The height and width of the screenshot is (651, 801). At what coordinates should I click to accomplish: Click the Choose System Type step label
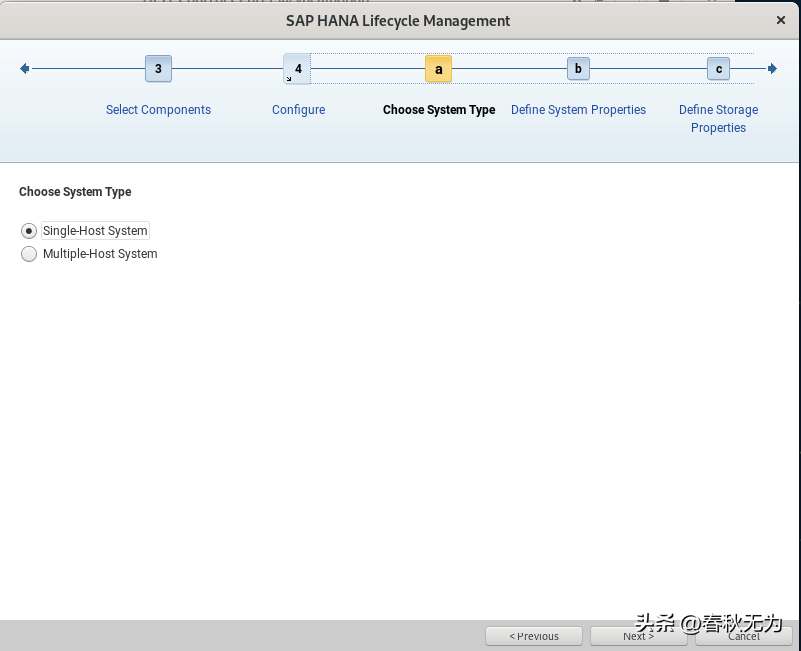click(438, 109)
